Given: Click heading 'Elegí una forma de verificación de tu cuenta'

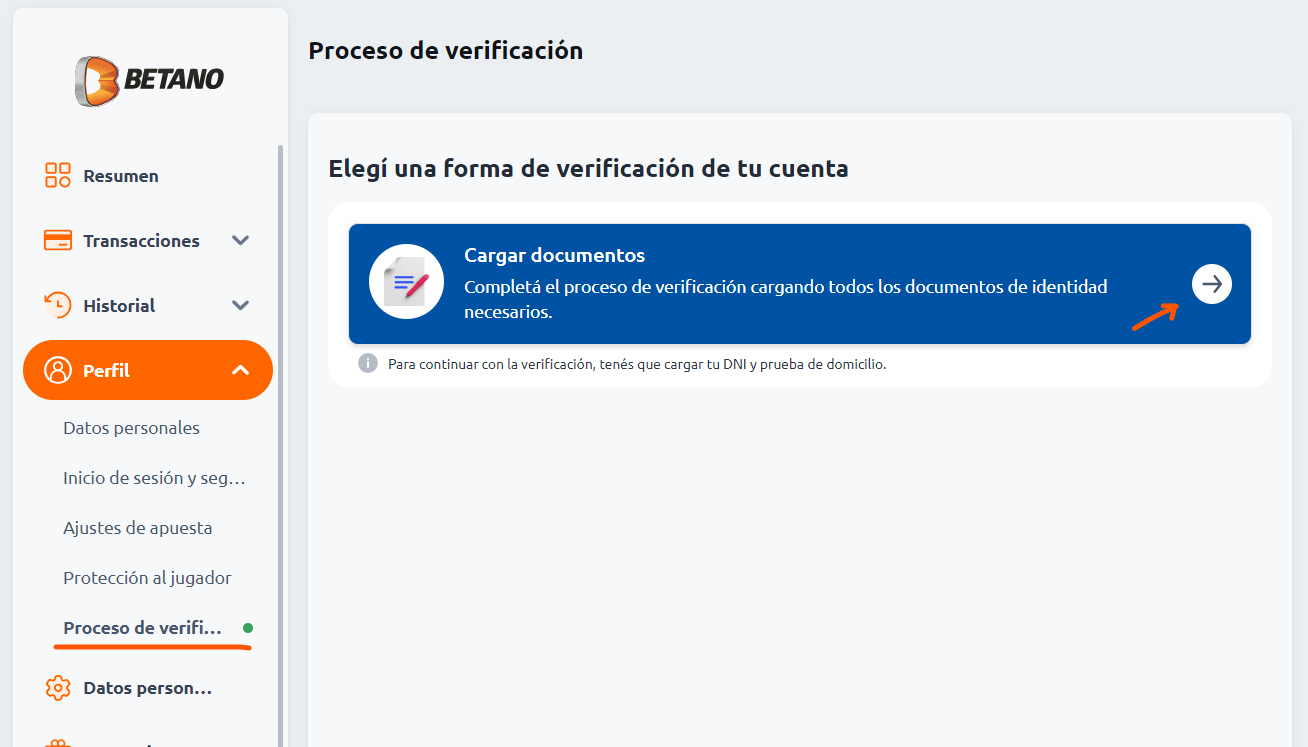Looking at the screenshot, I should tap(589, 168).
